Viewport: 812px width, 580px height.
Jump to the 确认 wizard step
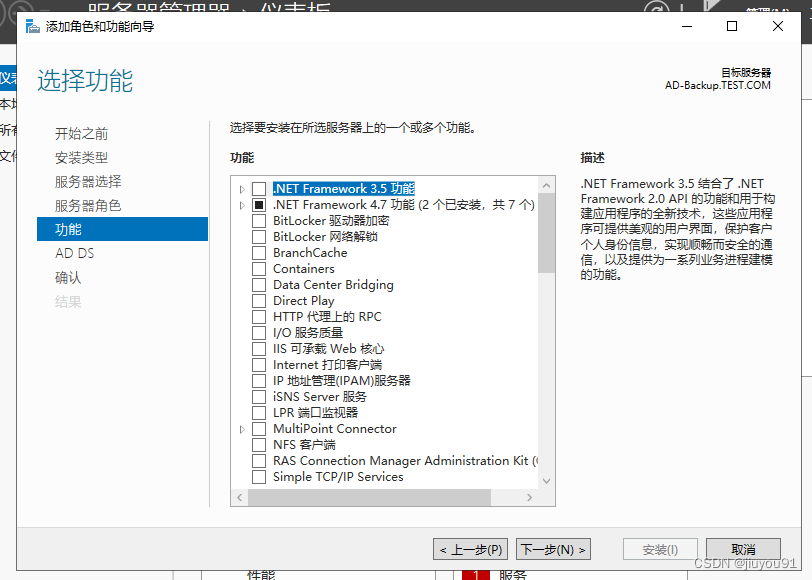pos(68,278)
